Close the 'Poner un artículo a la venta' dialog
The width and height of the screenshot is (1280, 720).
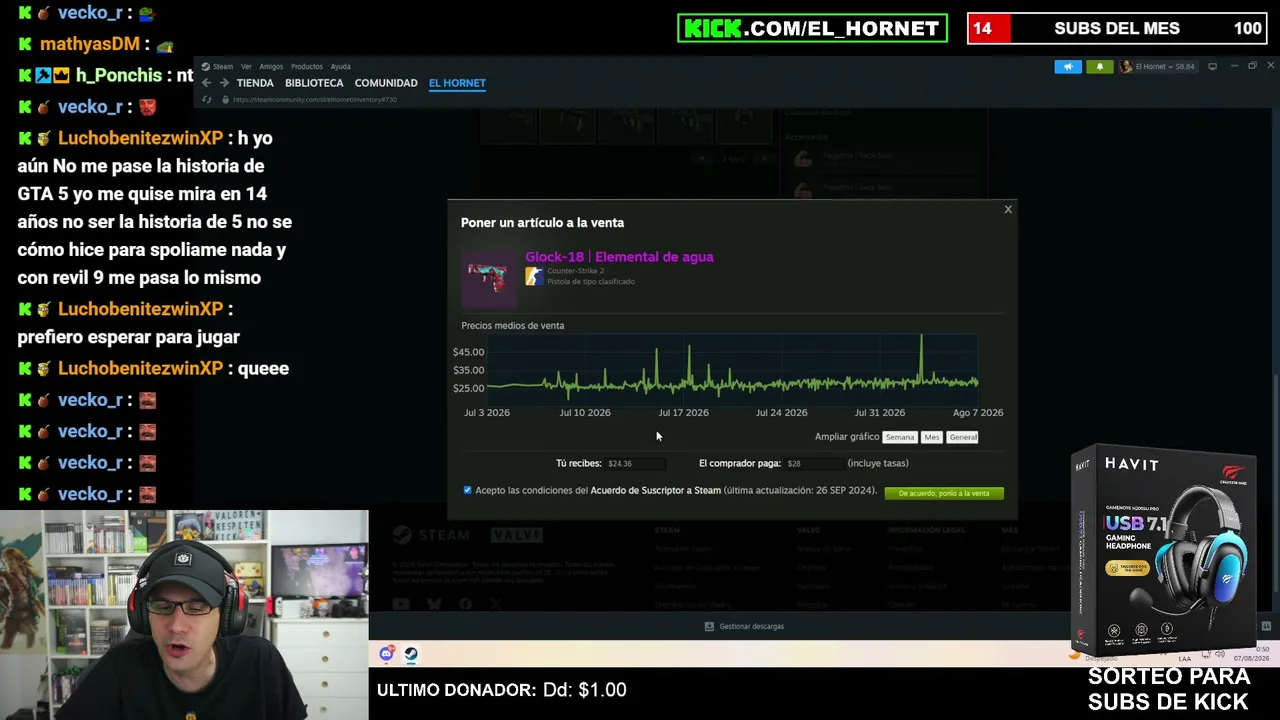click(1008, 209)
